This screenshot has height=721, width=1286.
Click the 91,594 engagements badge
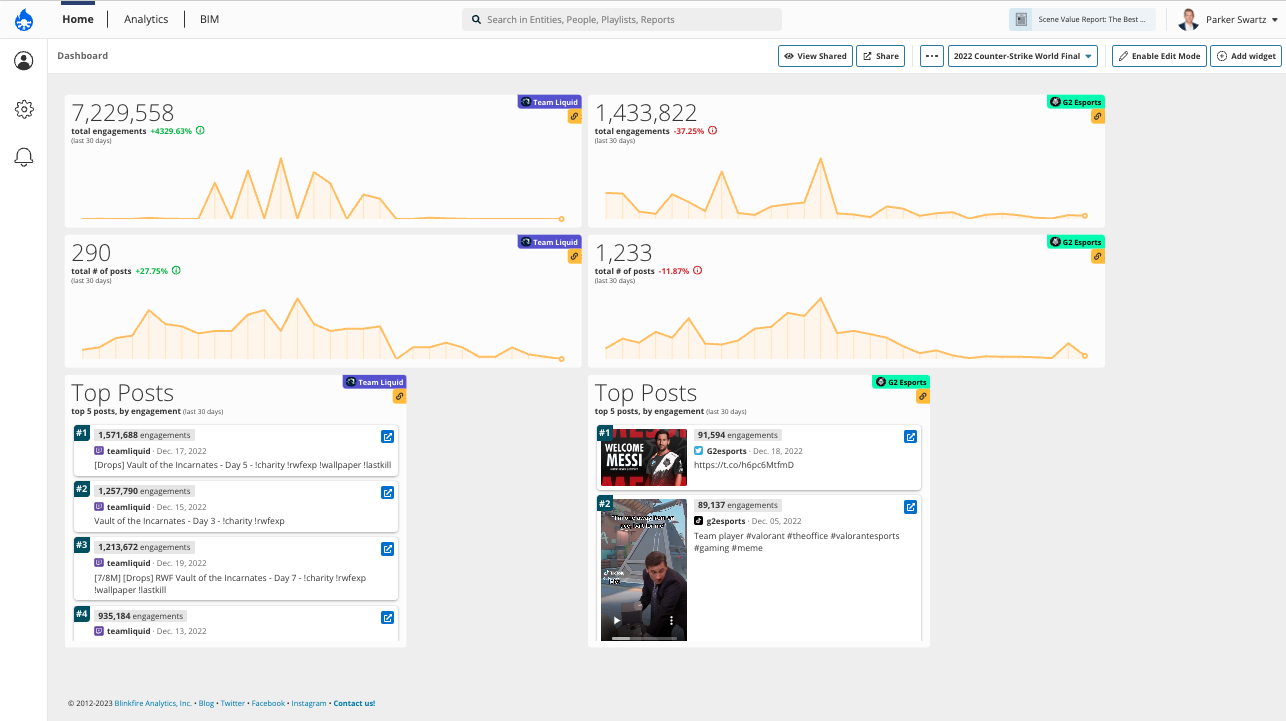tap(738, 435)
